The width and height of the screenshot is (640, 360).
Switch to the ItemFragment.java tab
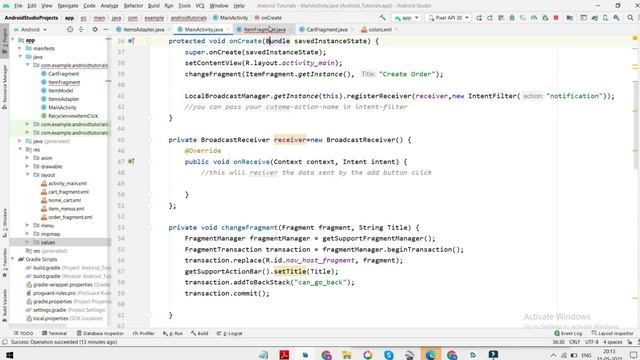264,29
